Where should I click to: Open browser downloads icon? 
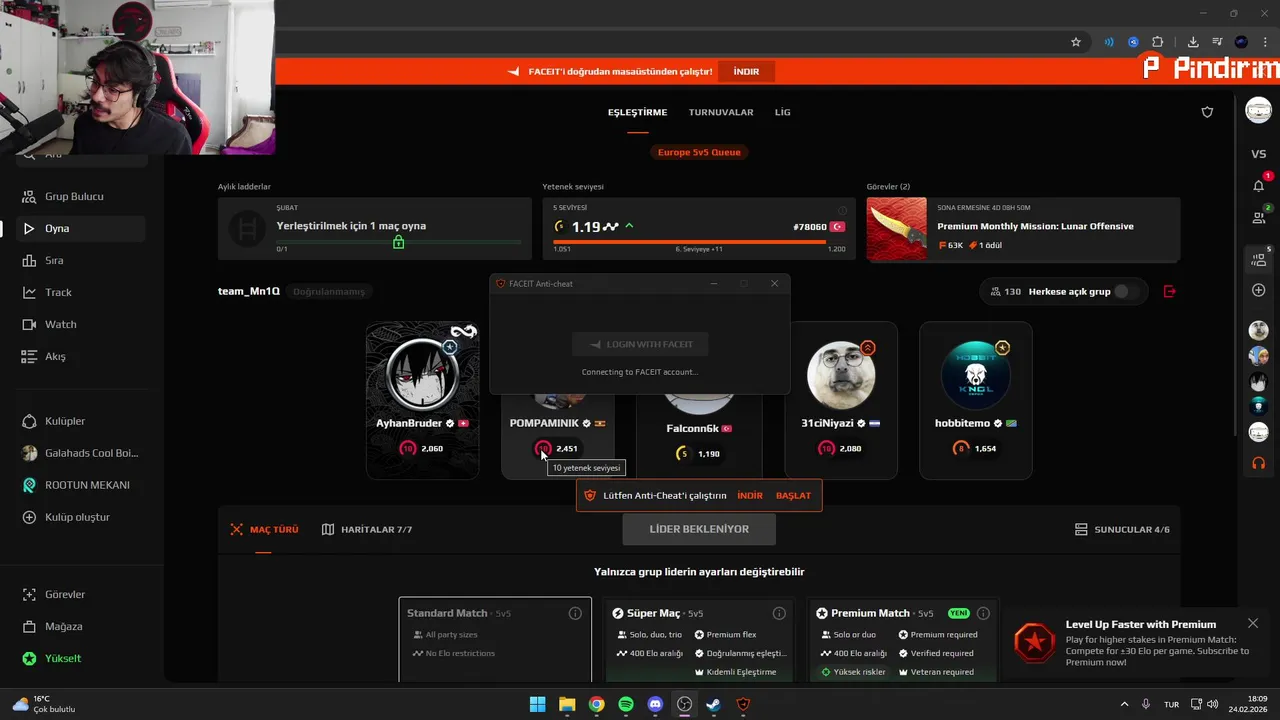click(1193, 42)
